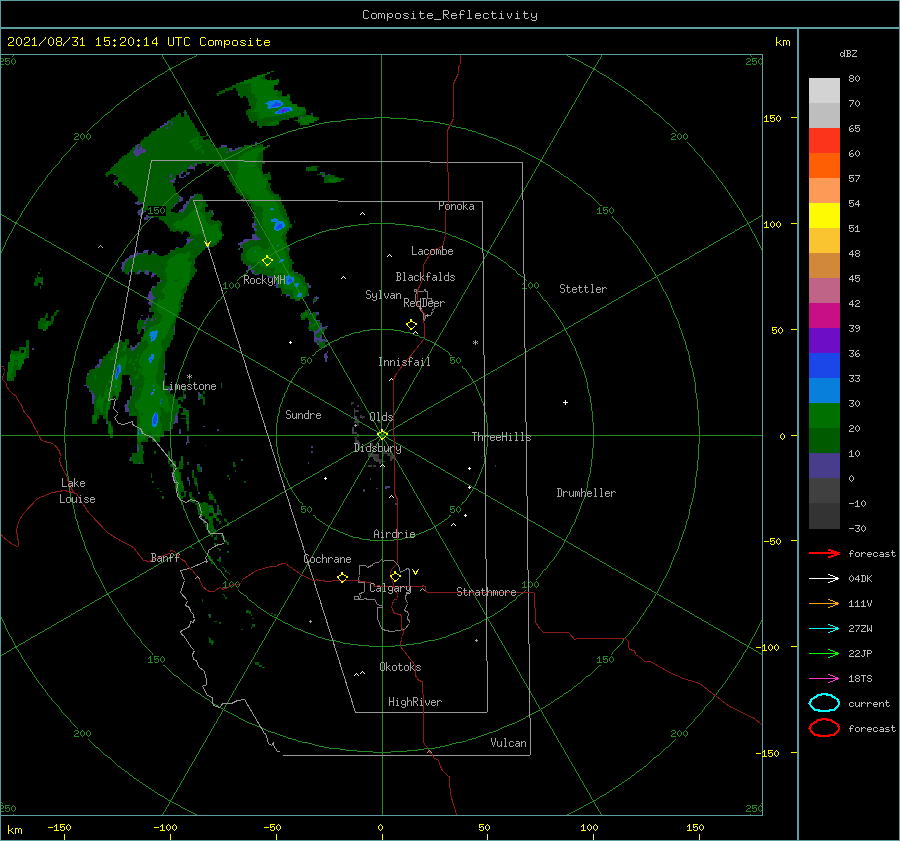Select the cyan 27ZW arrow icon
Screen dimensions: 900x841
tap(824, 629)
